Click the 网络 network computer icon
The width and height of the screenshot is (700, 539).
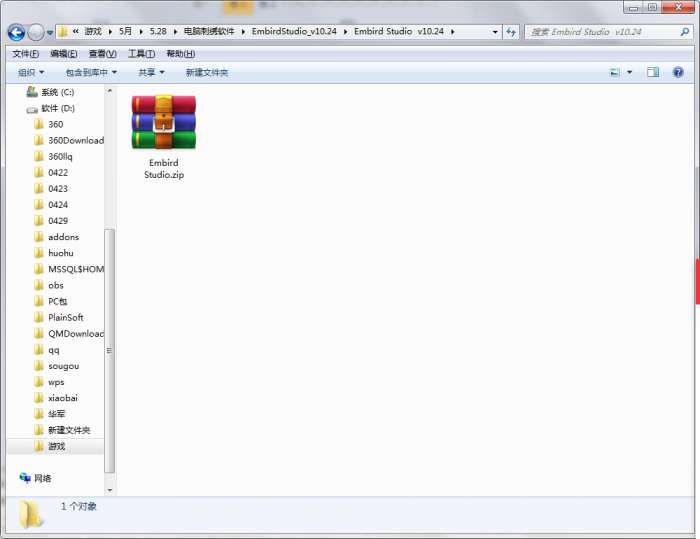click(25, 478)
